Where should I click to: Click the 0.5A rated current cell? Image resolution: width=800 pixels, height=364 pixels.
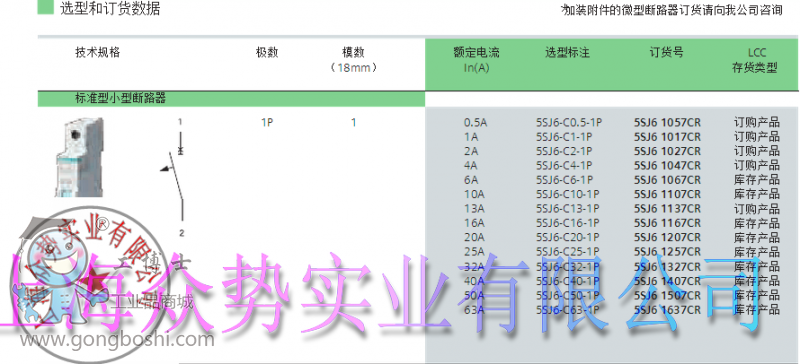tap(476, 123)
